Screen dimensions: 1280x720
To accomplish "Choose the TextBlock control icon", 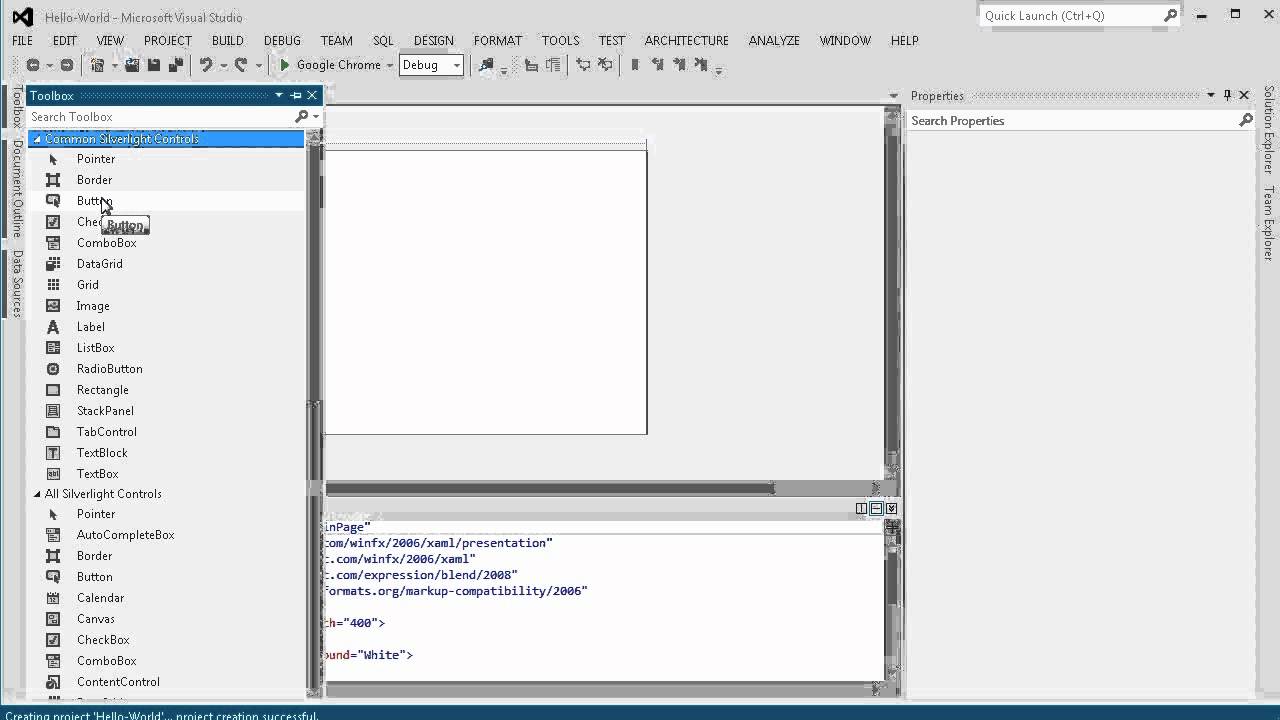I will [53, 453].
